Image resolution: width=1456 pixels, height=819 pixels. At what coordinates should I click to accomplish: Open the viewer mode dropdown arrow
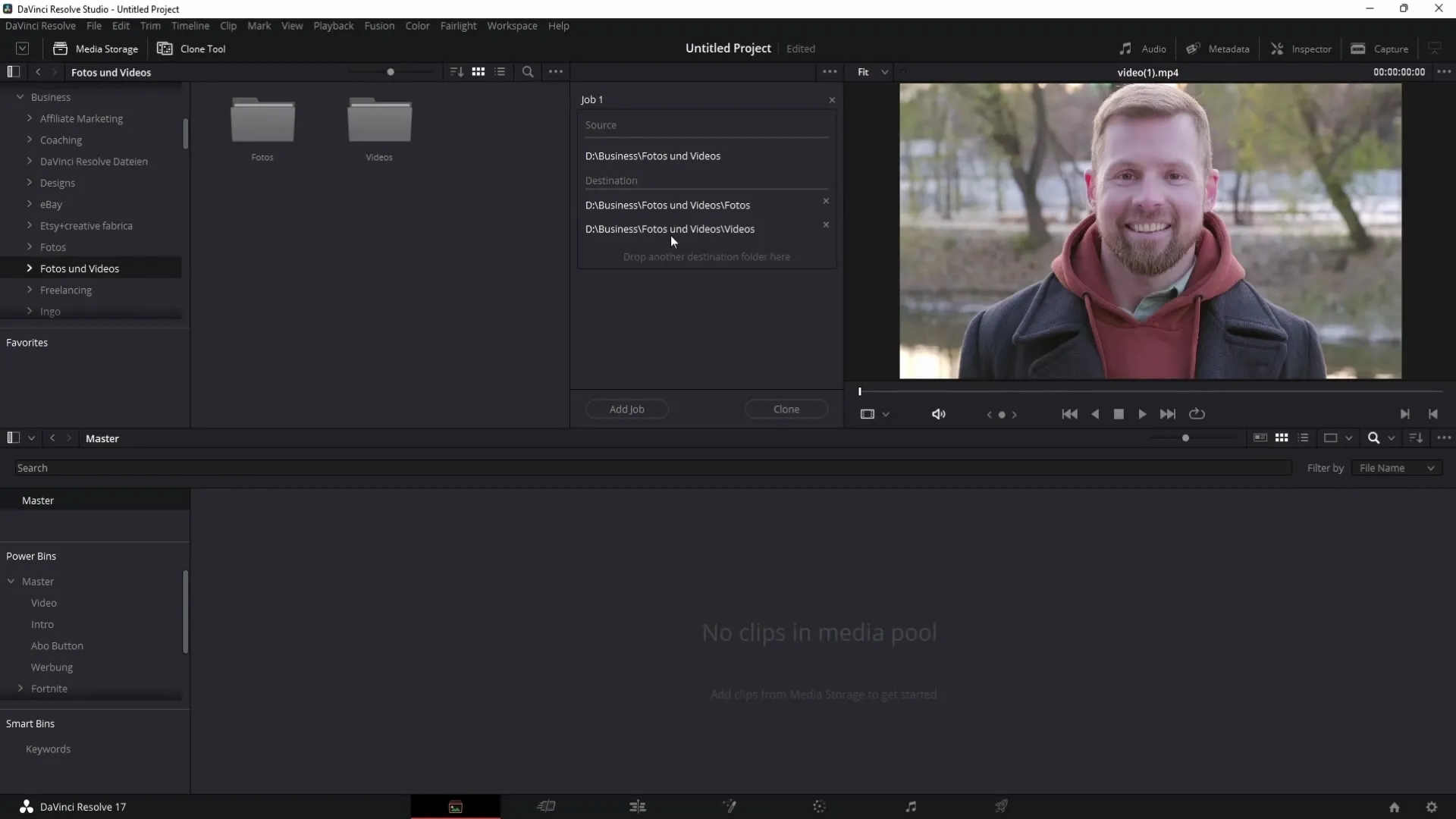(x=885, y=414)
